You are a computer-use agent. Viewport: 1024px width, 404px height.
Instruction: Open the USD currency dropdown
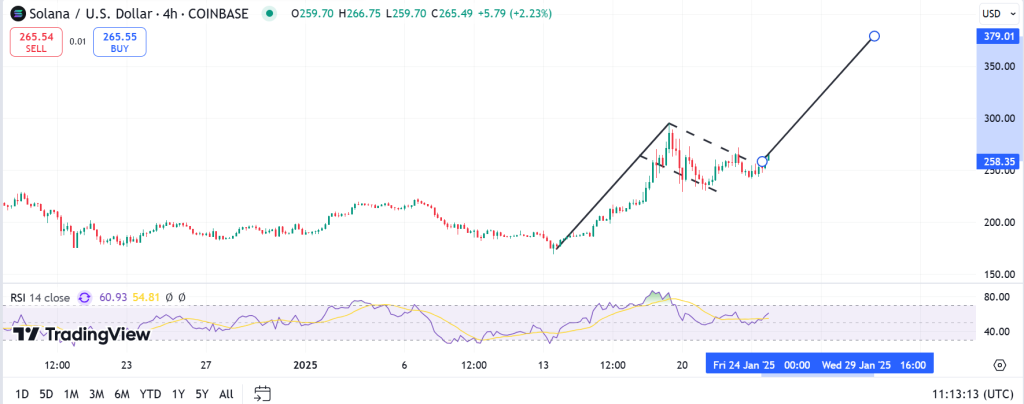pyautogui.click(x=993, y=14)
